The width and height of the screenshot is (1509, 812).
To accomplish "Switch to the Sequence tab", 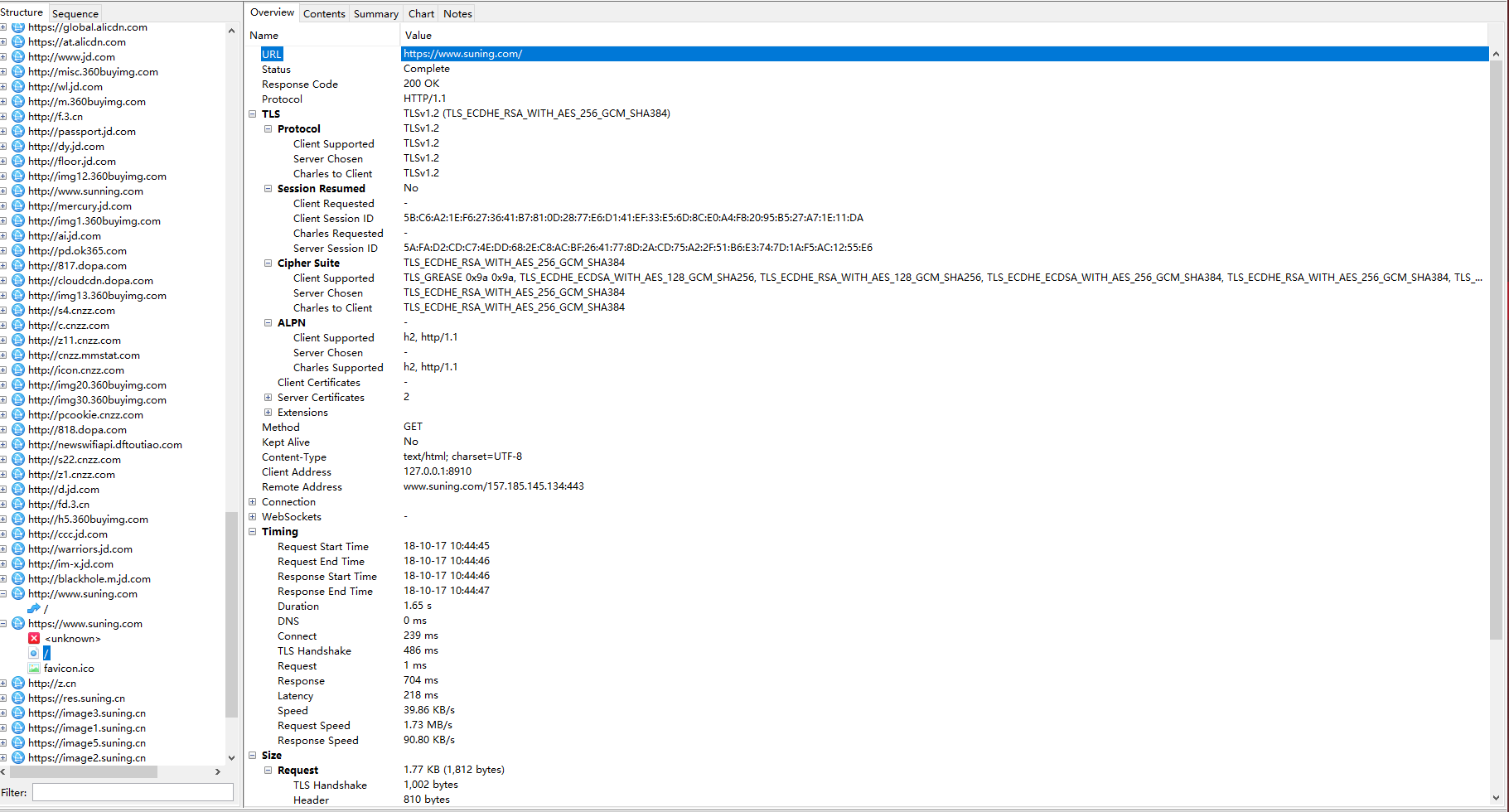I will 75,13.
